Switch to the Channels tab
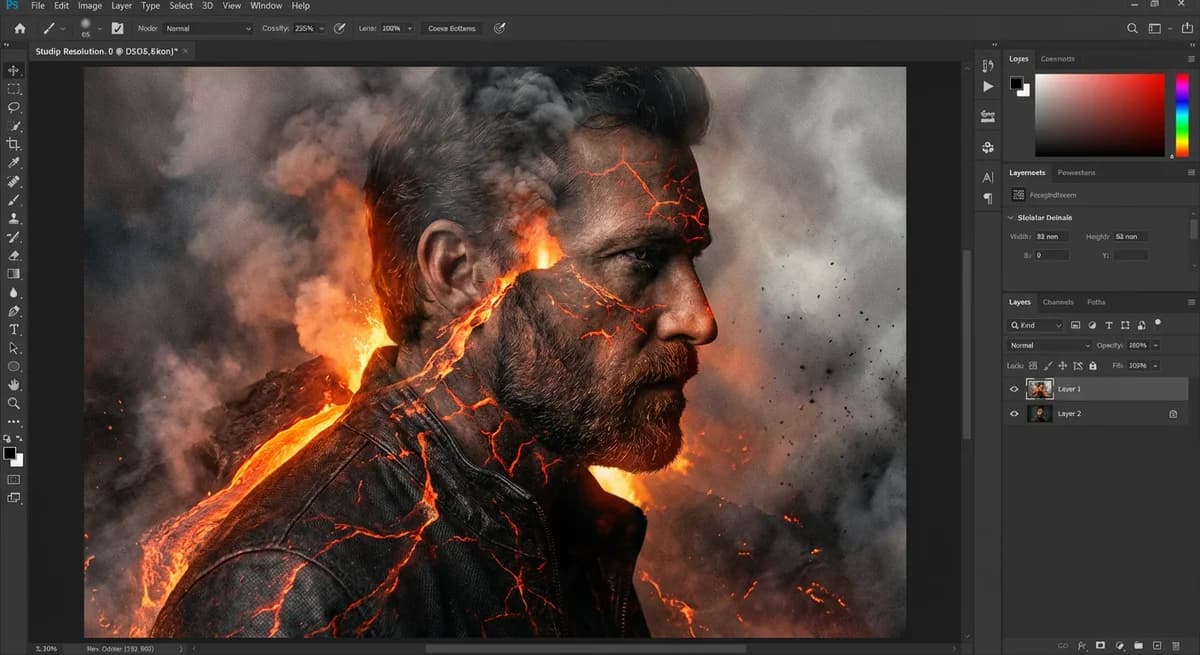Screen dimensions: 1200x655 pos(1057,302)
